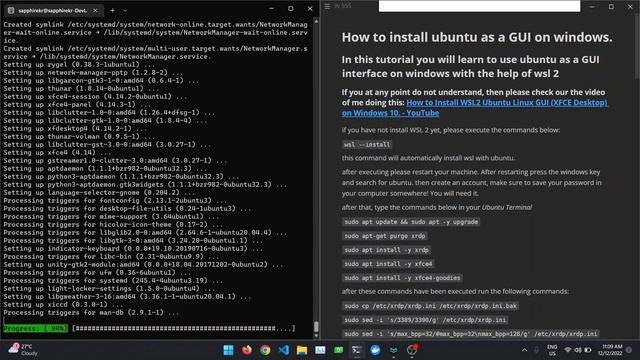Image resolution: width=640 pixels, height=360 pixels.
Task: Click the terminal progress bar at 94%
Action: [149, 329]
